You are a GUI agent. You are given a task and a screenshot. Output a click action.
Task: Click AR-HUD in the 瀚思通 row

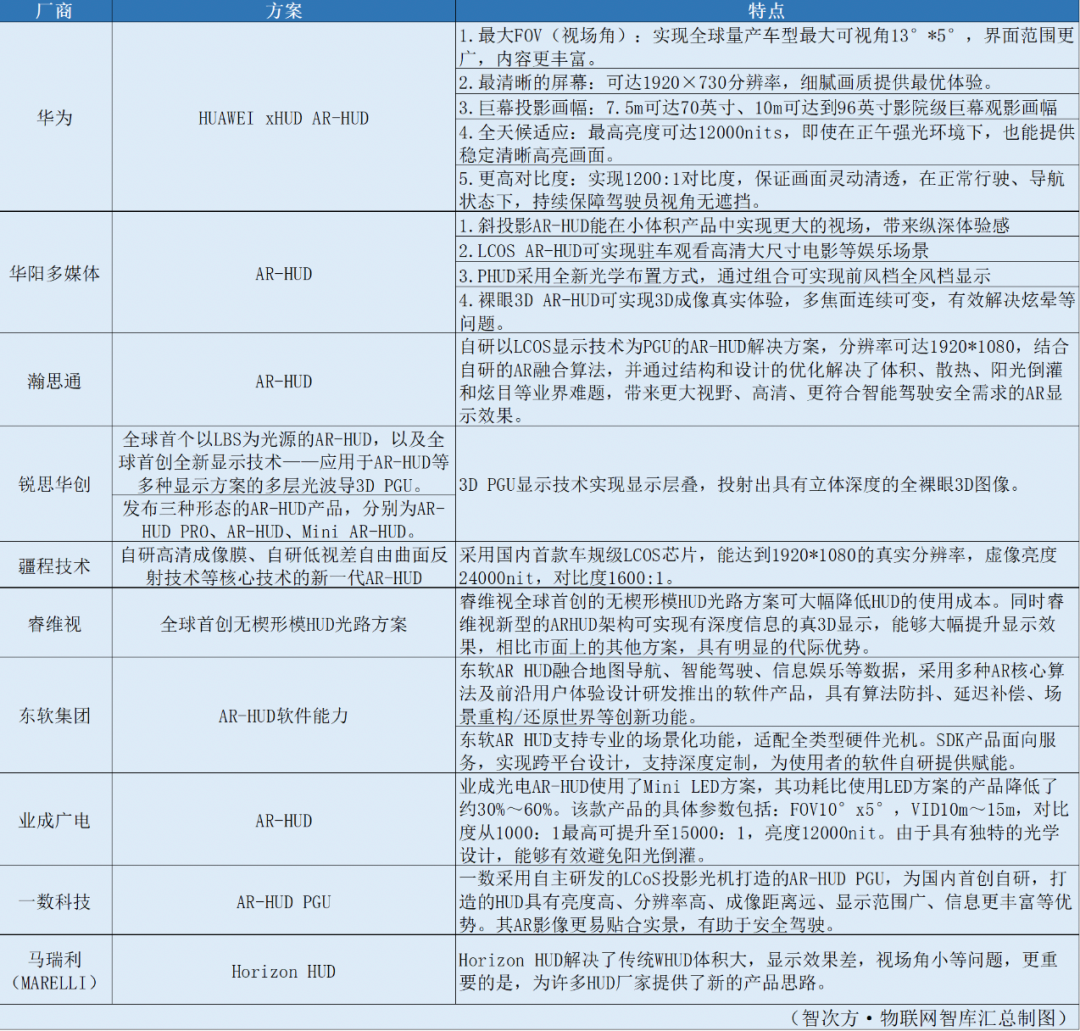283,380
